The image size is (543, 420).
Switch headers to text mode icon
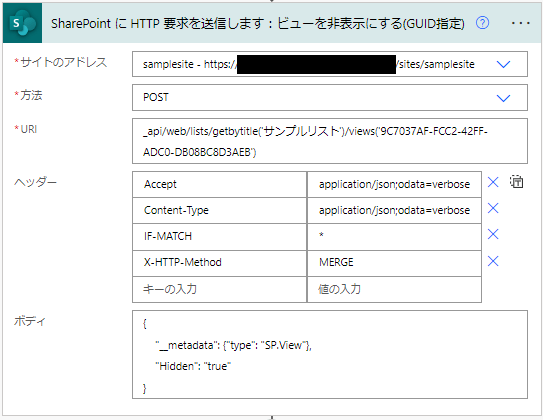(x=516, y=182)
